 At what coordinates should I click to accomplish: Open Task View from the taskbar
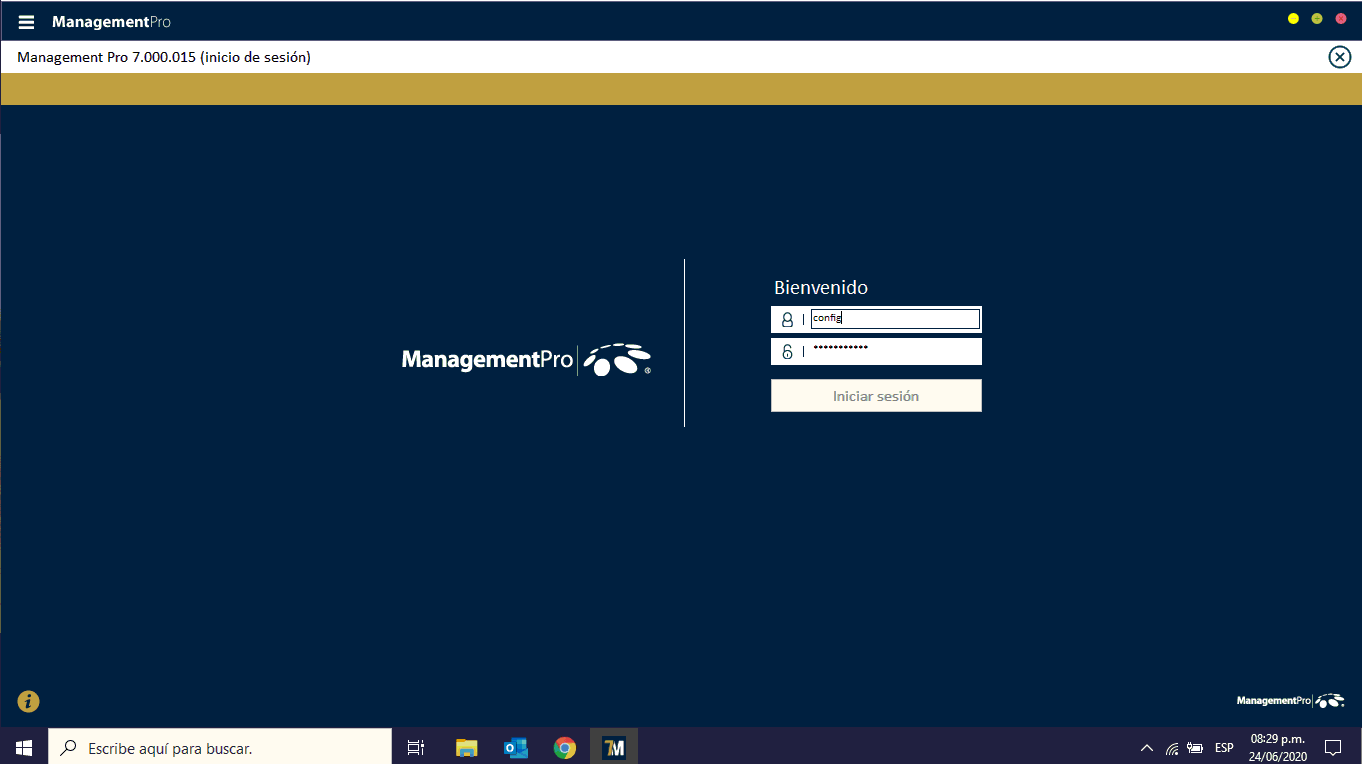(416, 747)
